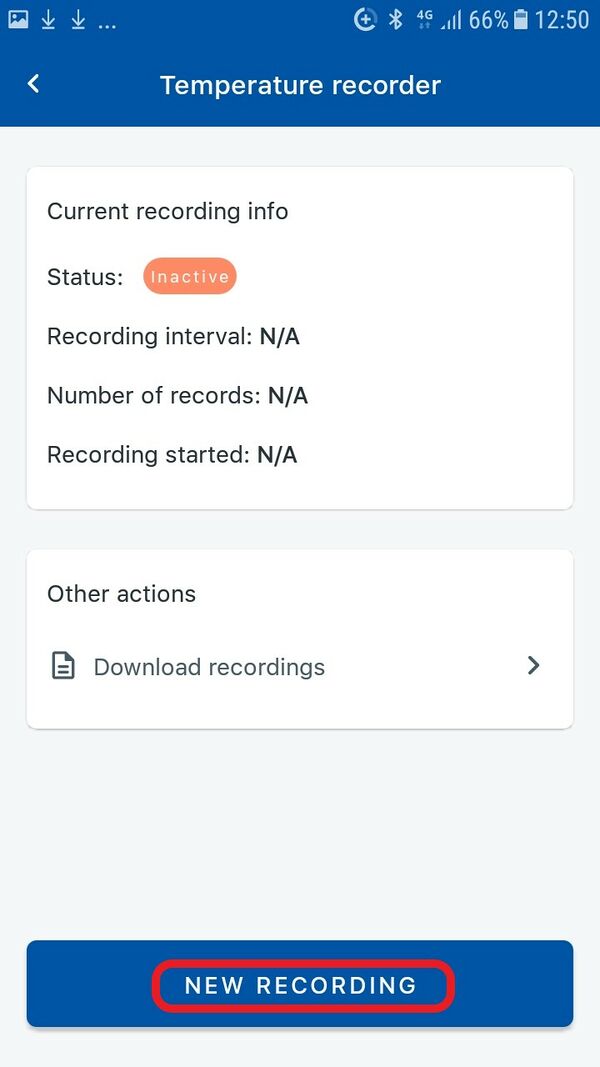Screen dimensions: 600x1067
Task: Start a new recording with NEW RECORDING
Action: coord(300,985)
